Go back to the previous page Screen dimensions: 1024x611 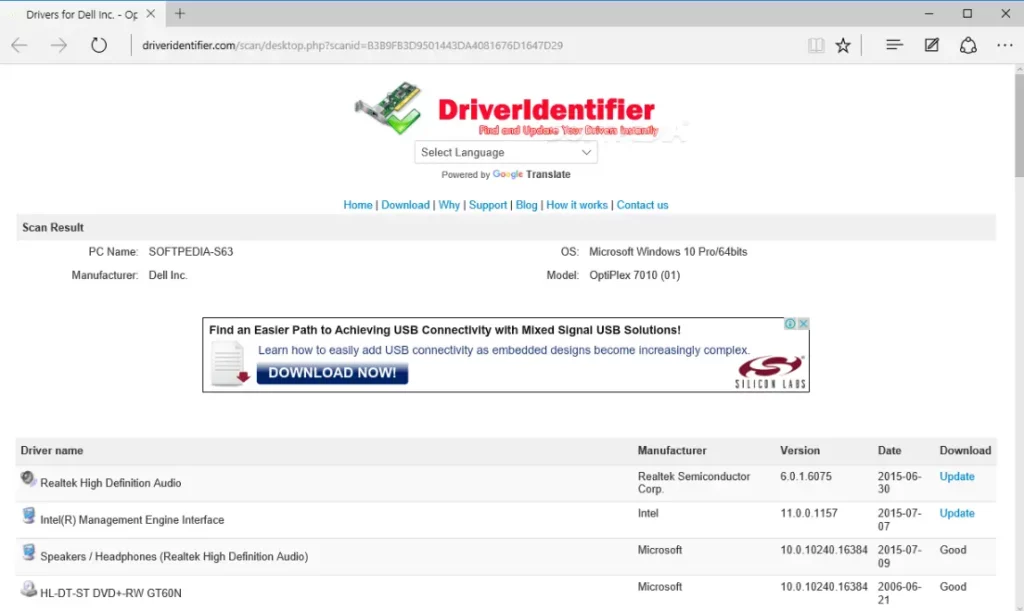pyautogui.click(x=20, y=45)
